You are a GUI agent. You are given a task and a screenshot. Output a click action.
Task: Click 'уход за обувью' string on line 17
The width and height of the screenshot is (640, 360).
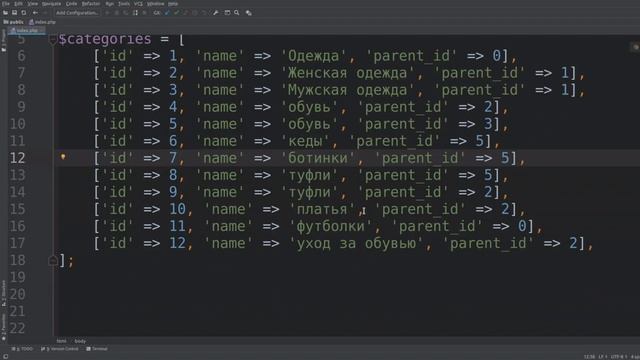pos(356,244)
